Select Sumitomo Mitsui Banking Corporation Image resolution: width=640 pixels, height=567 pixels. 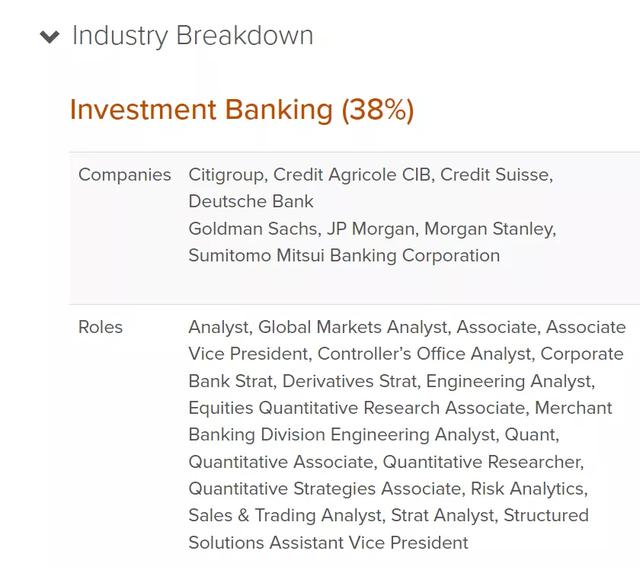(344, 255)
